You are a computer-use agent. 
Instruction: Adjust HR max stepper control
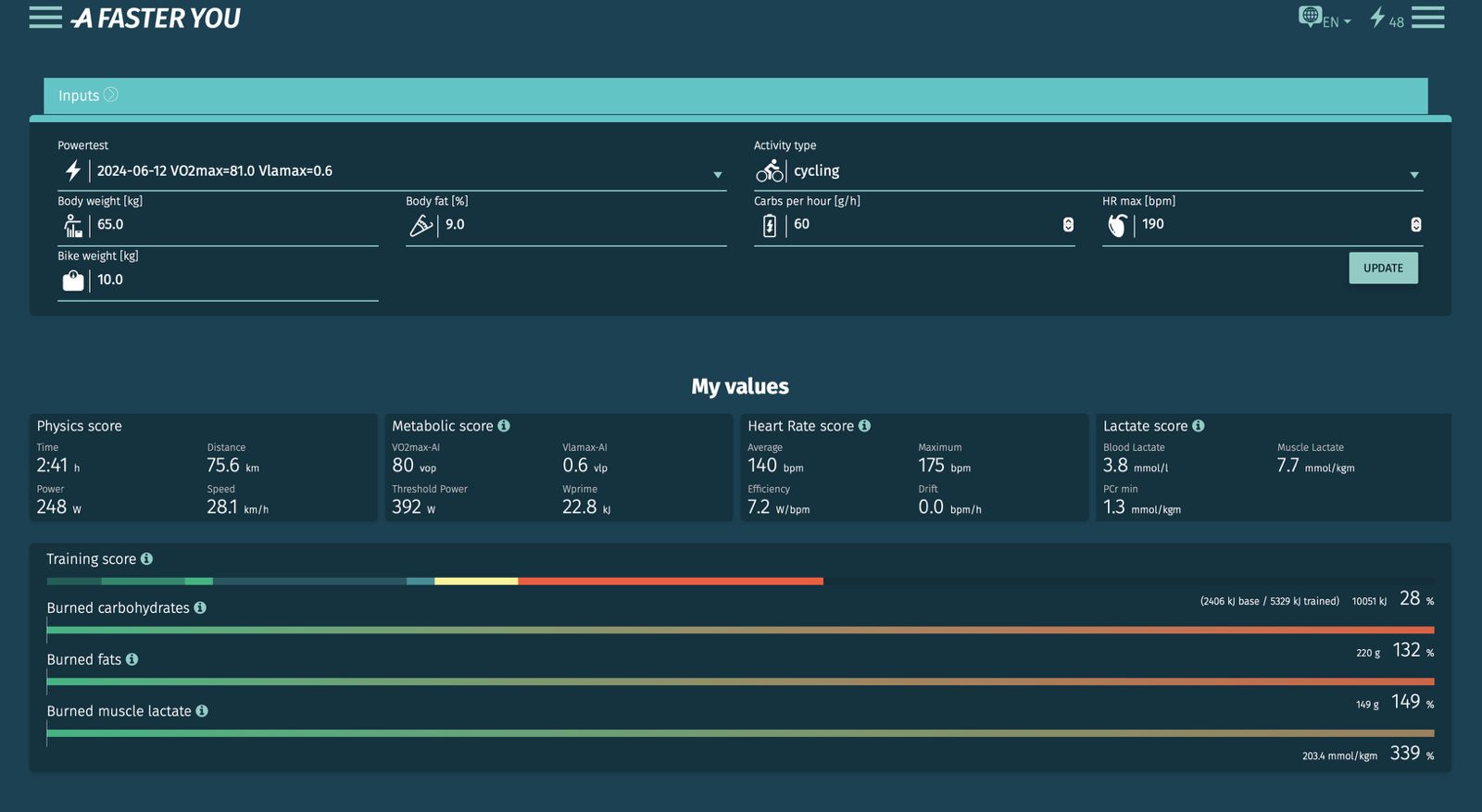point(1415,225)
